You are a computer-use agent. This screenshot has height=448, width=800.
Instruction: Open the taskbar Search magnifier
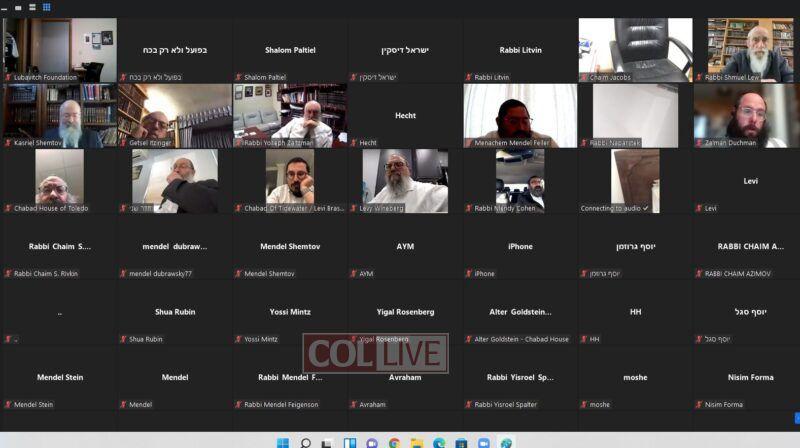coord(305,442)
